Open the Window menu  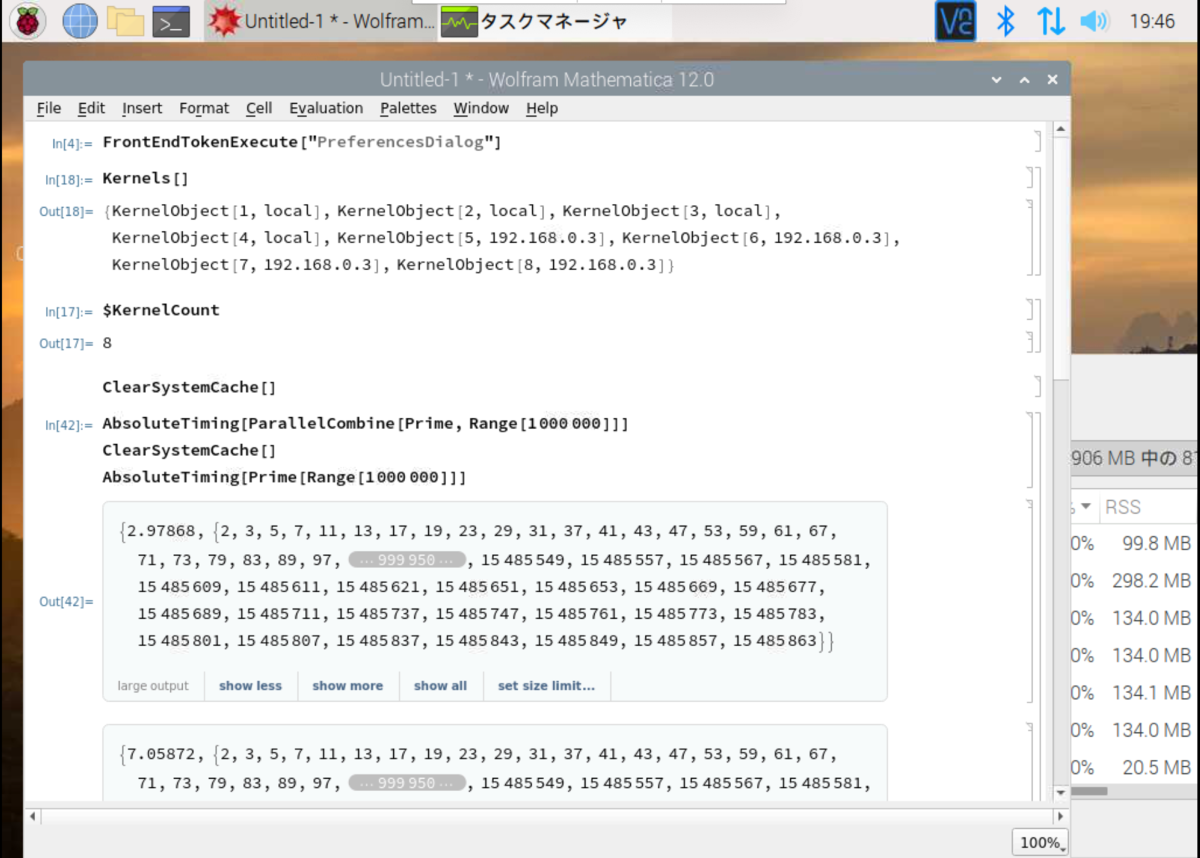(x=481, y=108)
